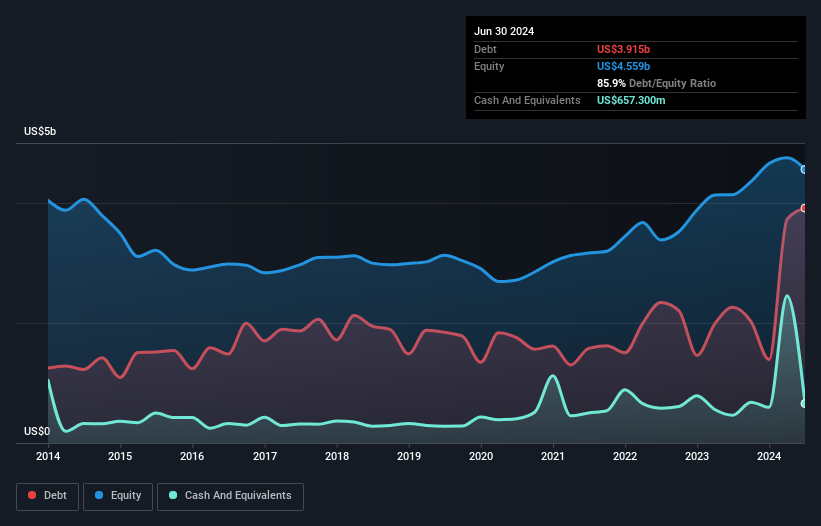This screenshot has width=821, height=526.
Task: Click the Jun 30 2024 tooltip date
Action: [504, 31]
